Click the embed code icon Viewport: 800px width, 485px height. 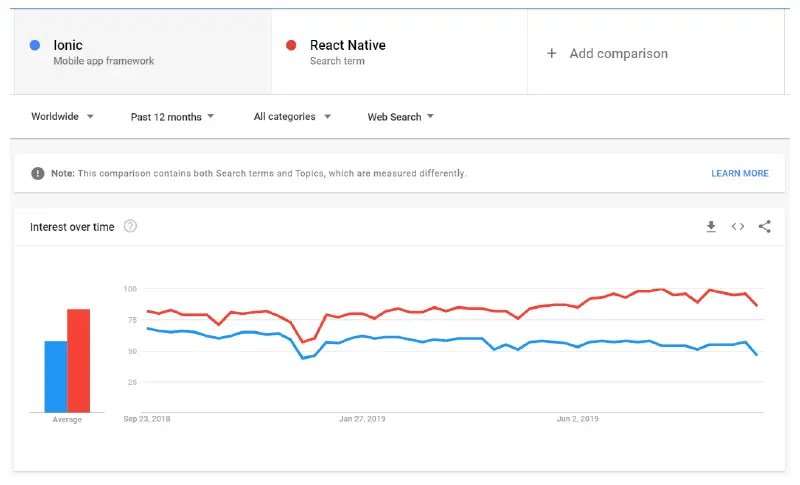[738, 227]
